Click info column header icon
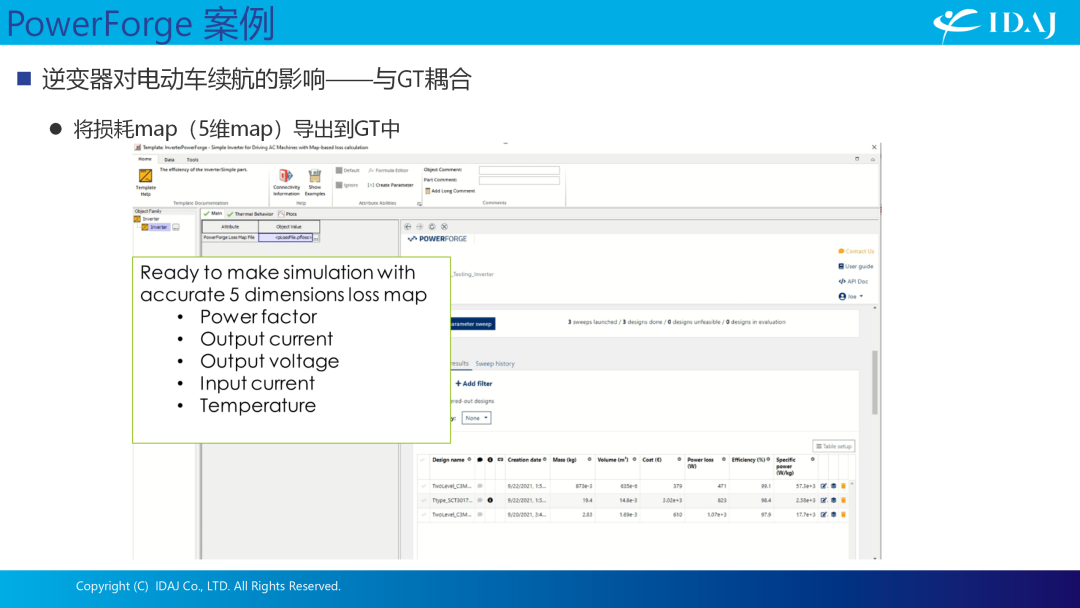1080x608 pixels. (490, 460)
